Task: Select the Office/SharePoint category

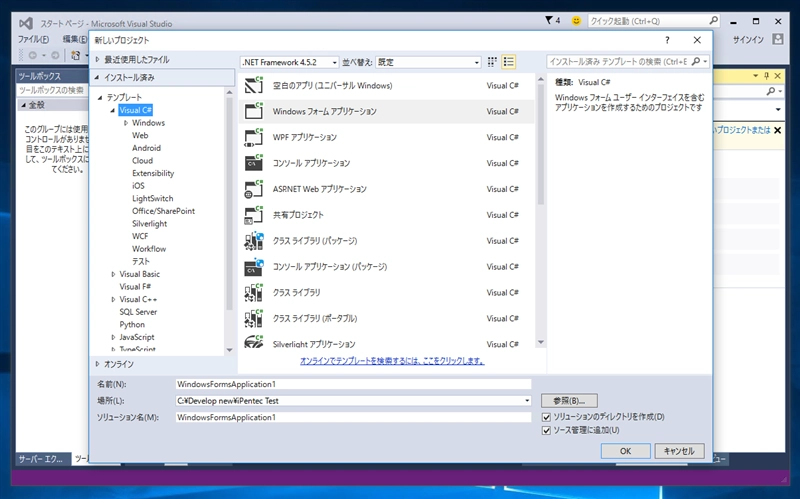Action: [x=163, y=211]
